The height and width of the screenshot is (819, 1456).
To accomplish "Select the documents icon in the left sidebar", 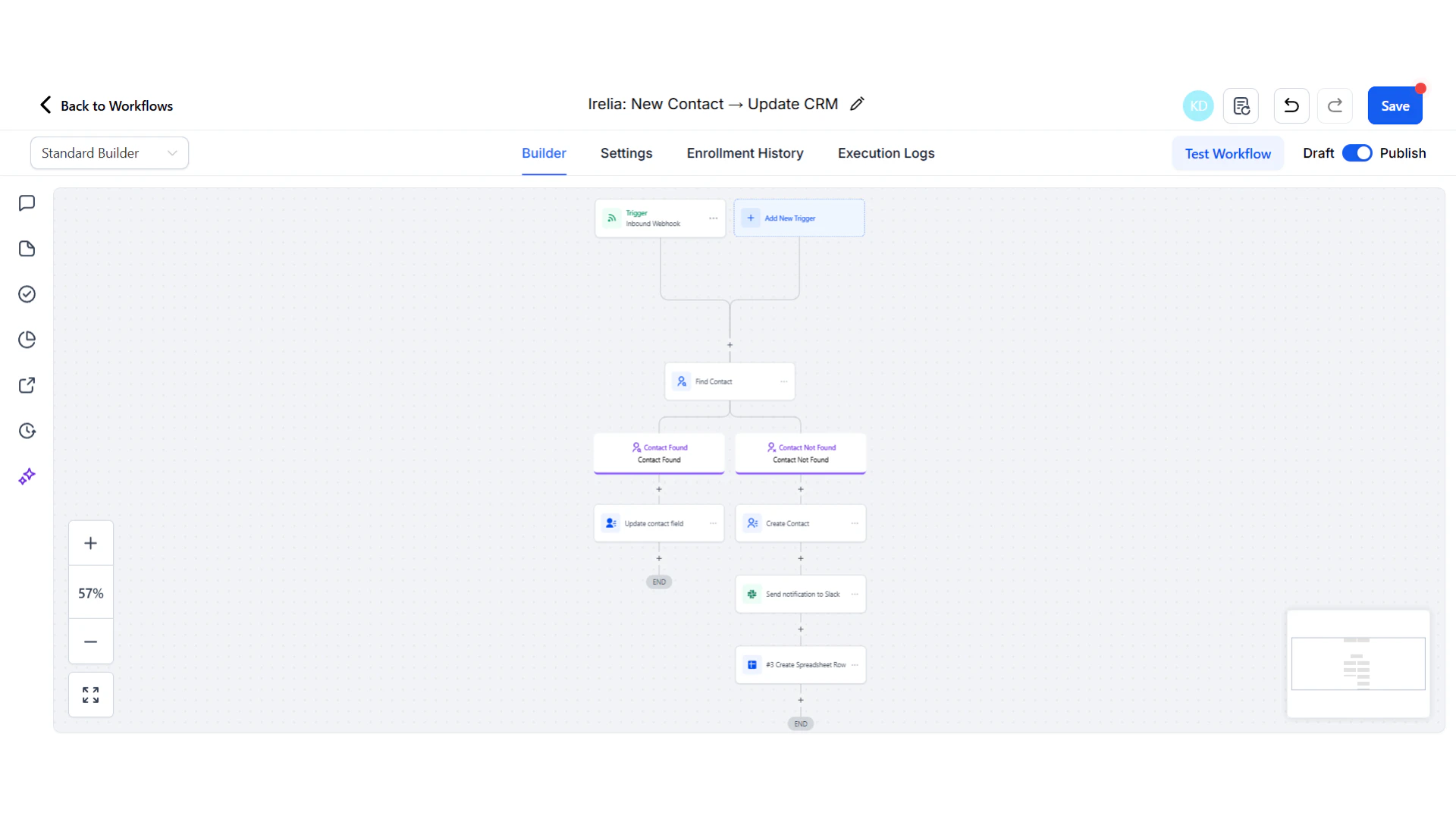I will point(27,248).
